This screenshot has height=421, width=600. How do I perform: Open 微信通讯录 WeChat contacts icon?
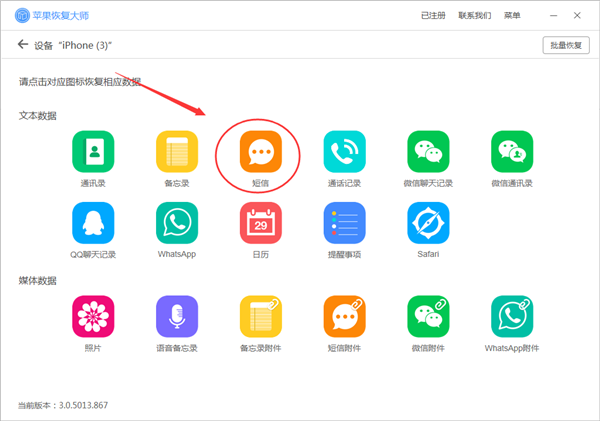tap(512, 152)
